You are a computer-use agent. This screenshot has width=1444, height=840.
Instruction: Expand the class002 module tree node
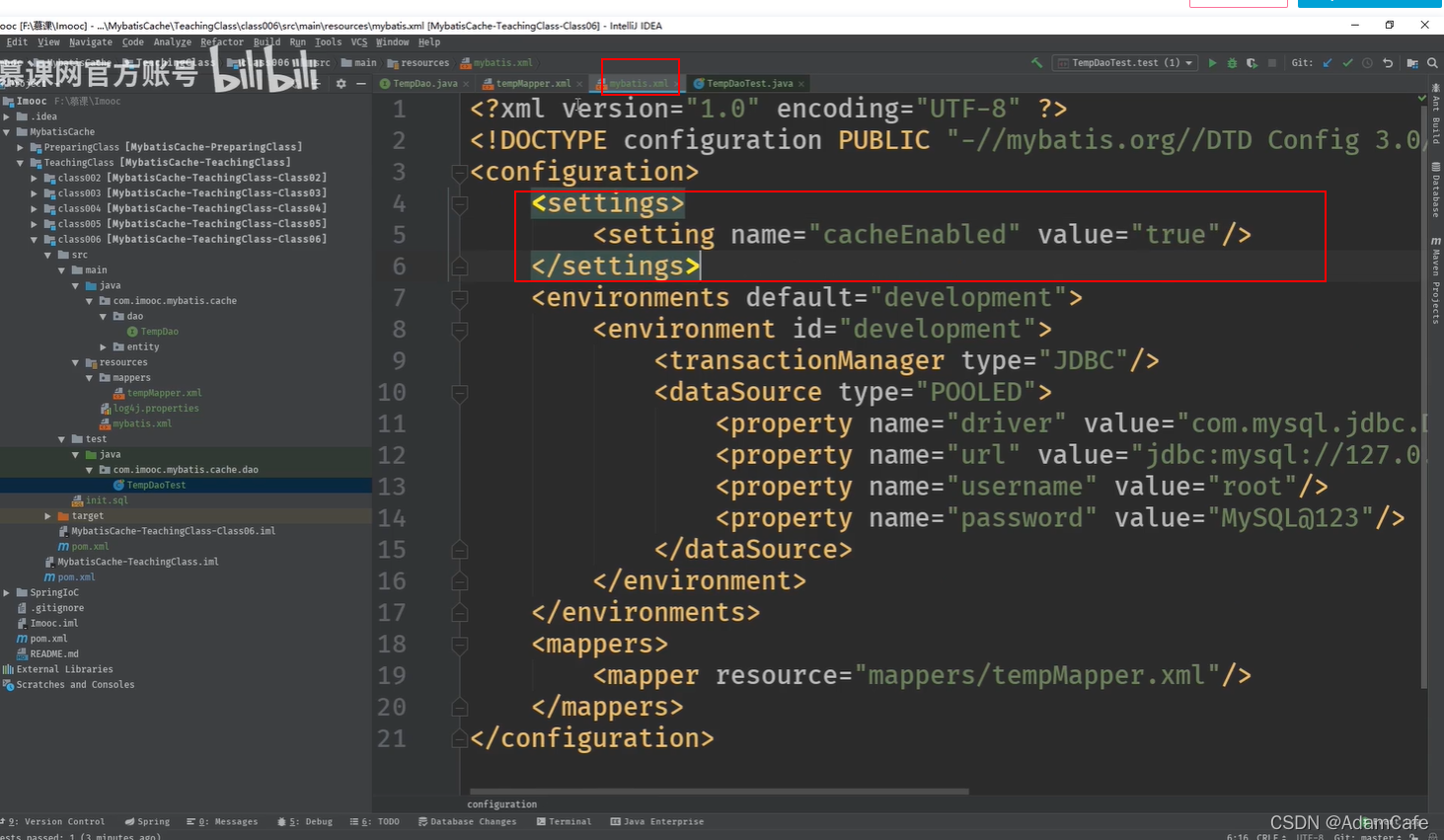[35, 178]
